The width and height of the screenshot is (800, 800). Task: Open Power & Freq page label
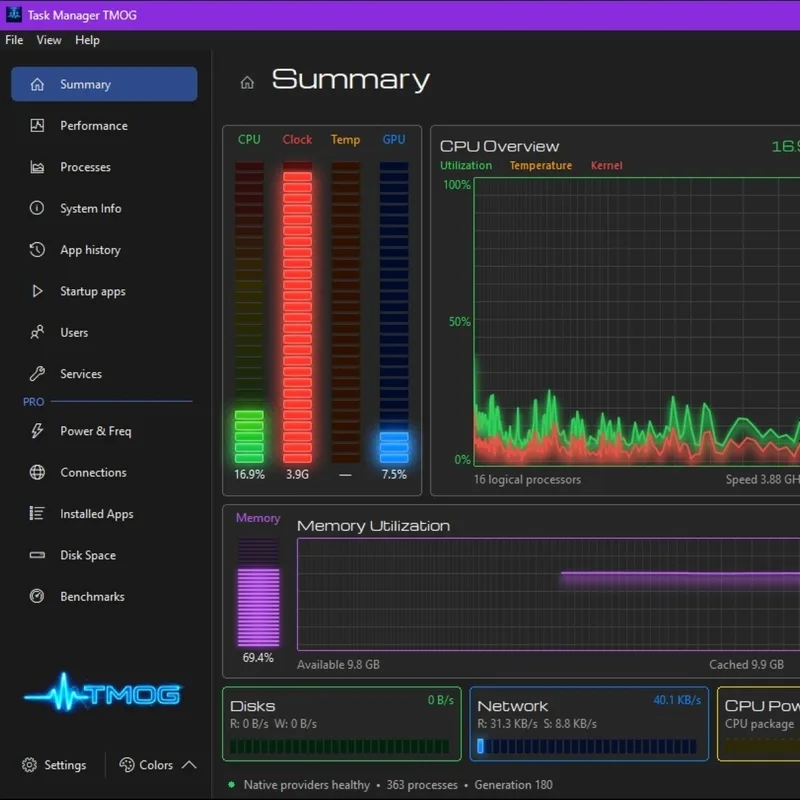tap(96, 431)
